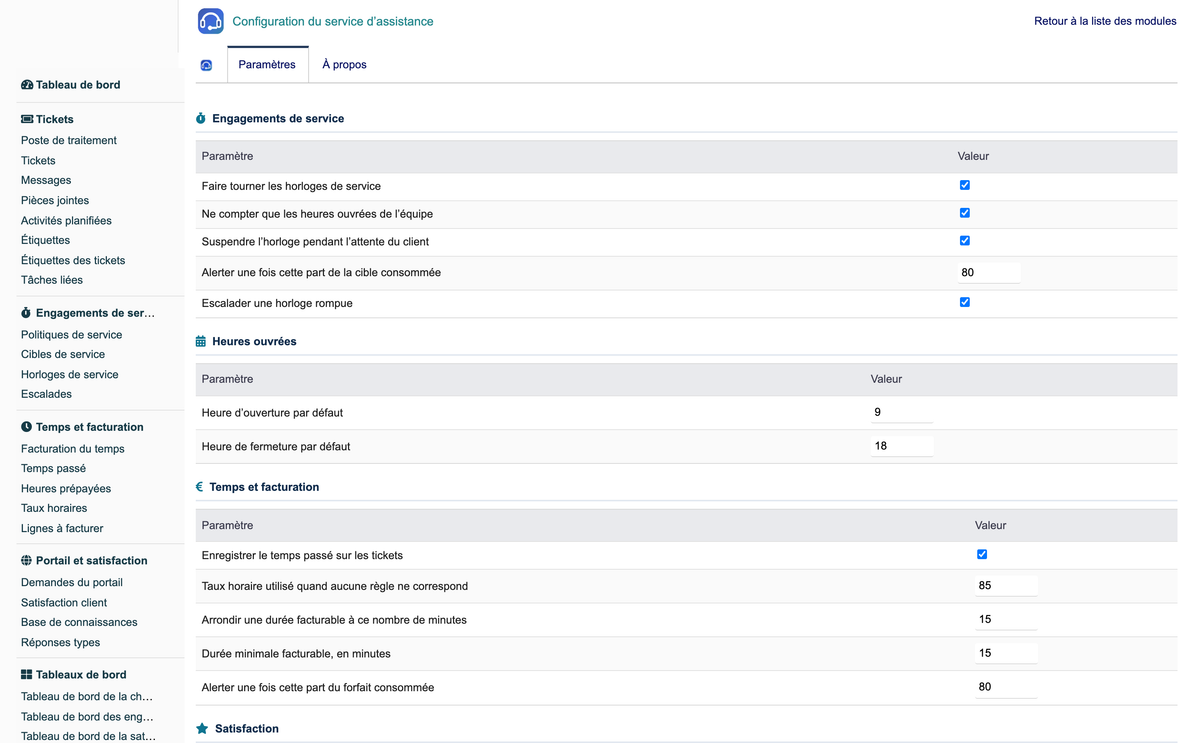Image resolution: width=1200 pixels, height=743 pixels.
Task: Click the Tickets section icon in sidebar
Action: (x=27, y=119)
